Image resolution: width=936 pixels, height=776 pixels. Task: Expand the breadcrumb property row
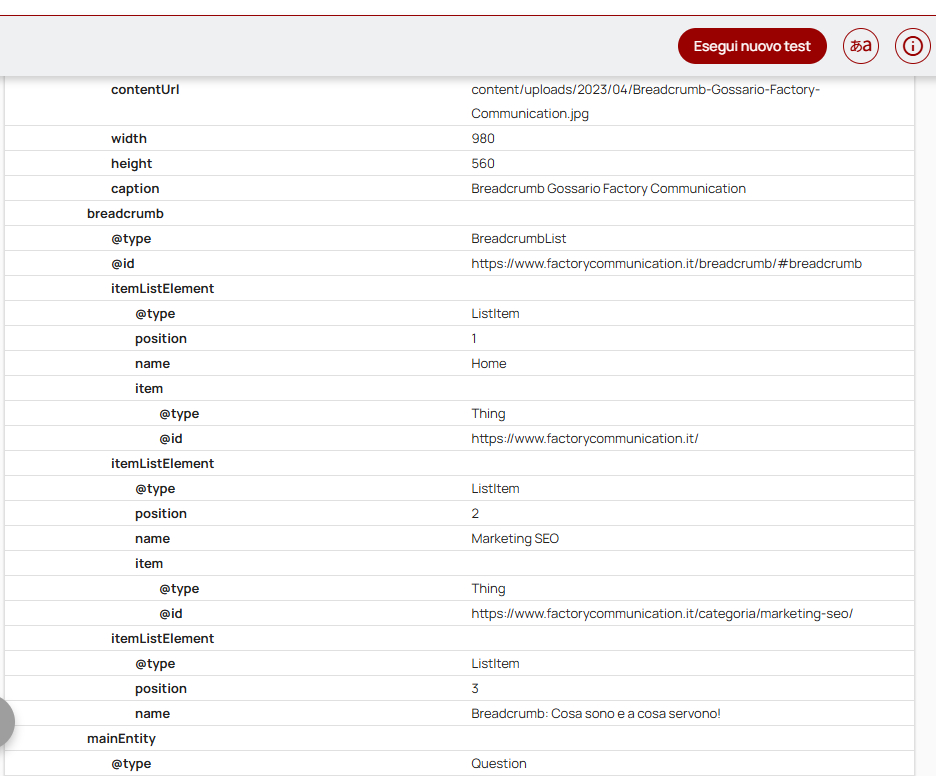(125, 213)
